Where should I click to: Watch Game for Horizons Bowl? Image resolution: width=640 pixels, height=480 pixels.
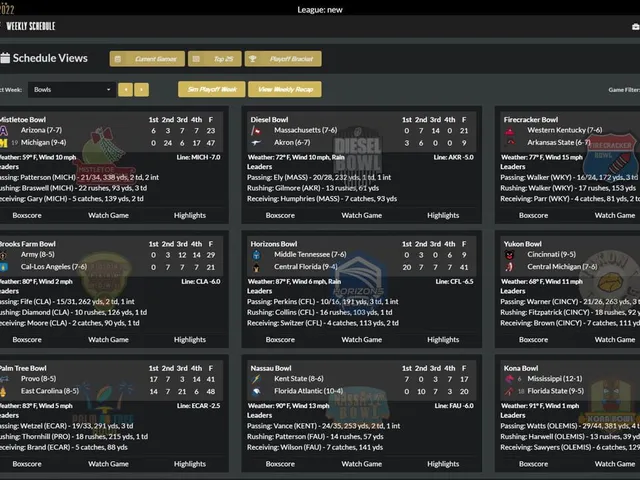tap(362, 340)
